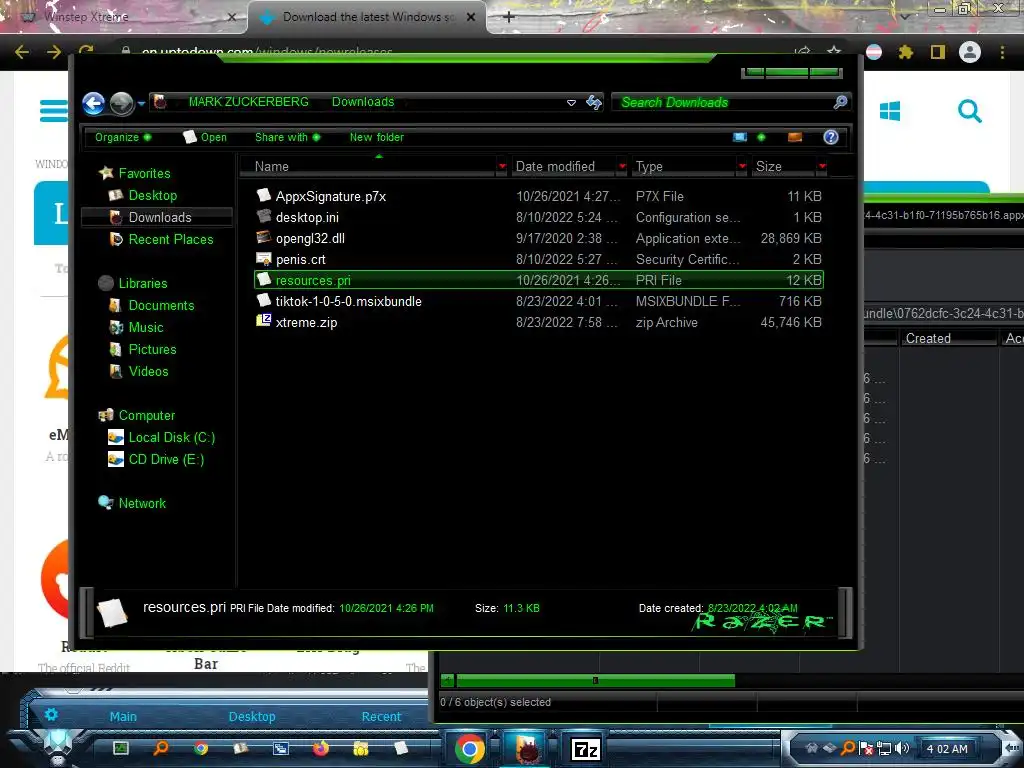Select the resources.pri file row name
The width and height of the screenshot is (1024, 768).
313,280
